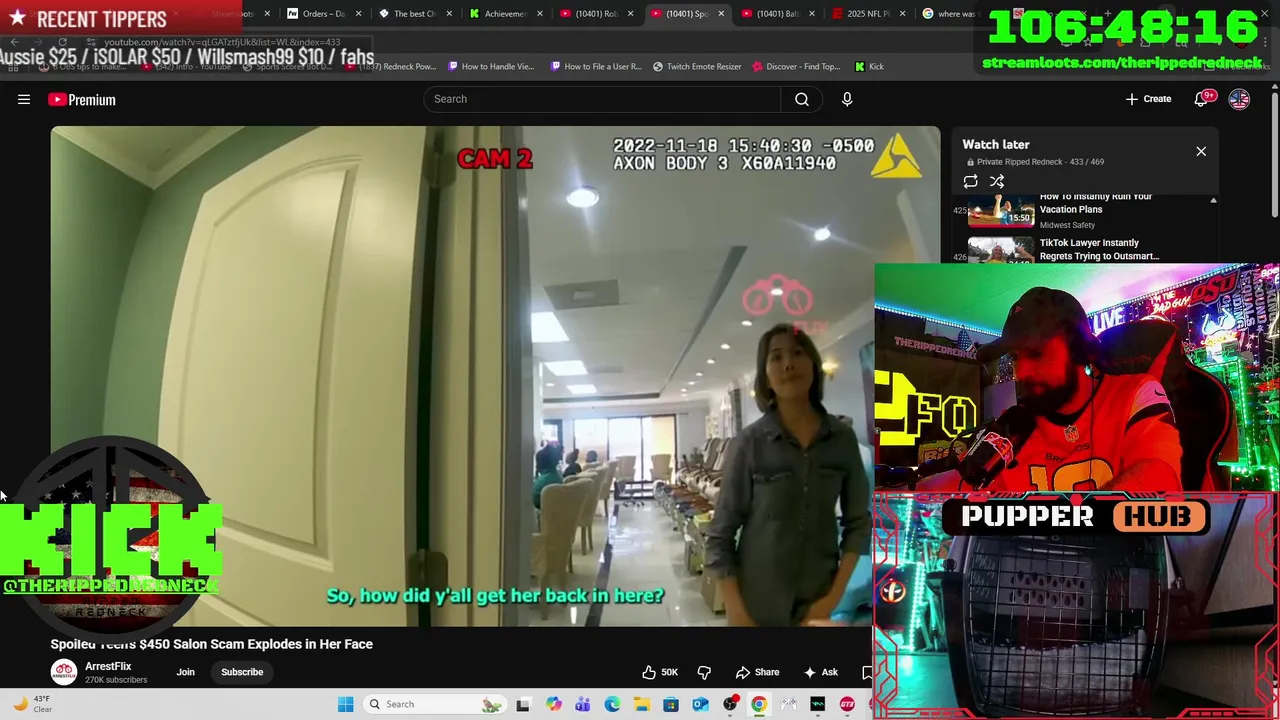This screenshot has width=1280, height=720.
Task: Start voice search with the microphone
Action: pyautogui.click(x=847, y=99)
